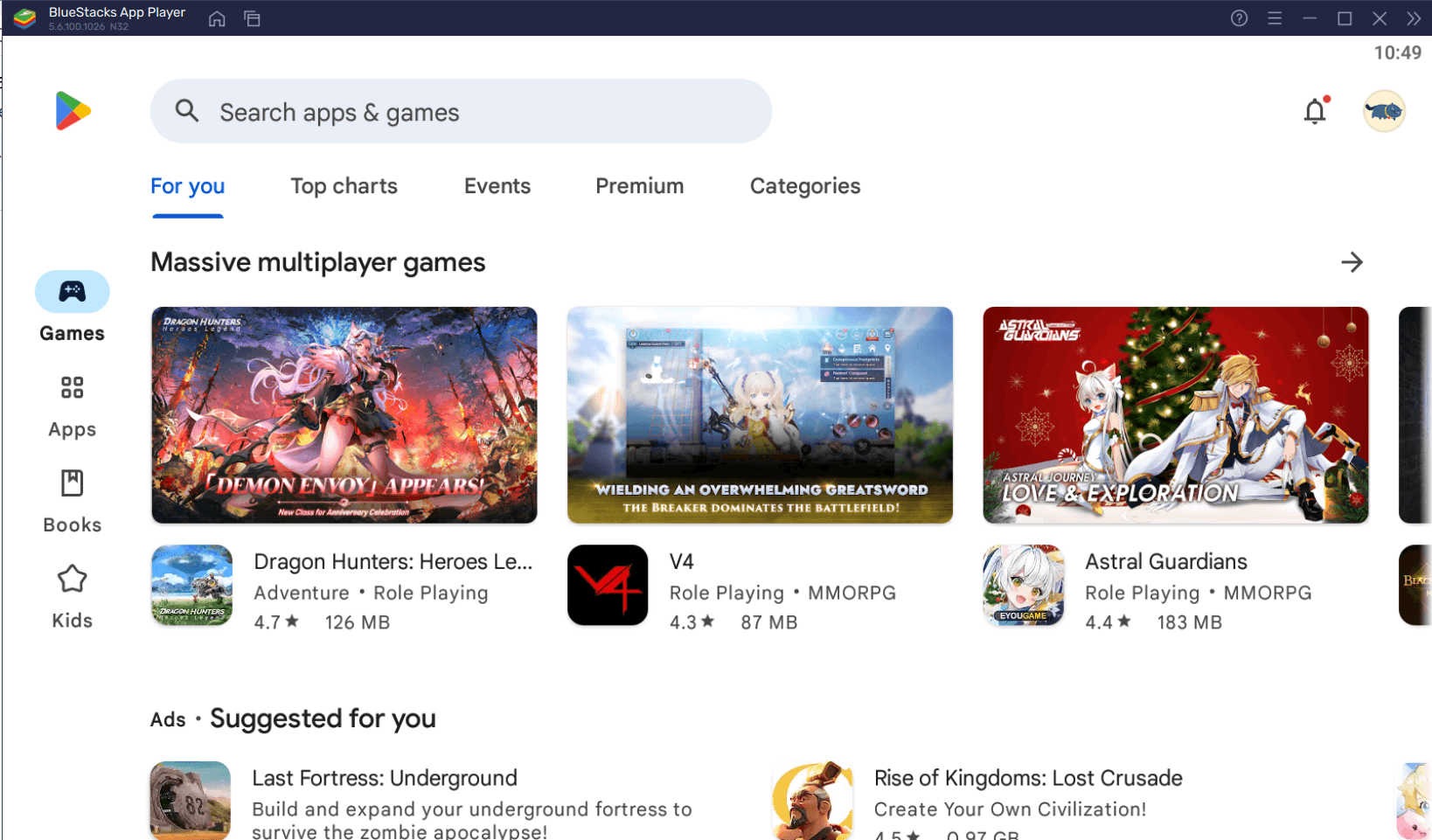Switch to the For you tab
Screen dimensions: 1432x840
(x=187, y=186)
